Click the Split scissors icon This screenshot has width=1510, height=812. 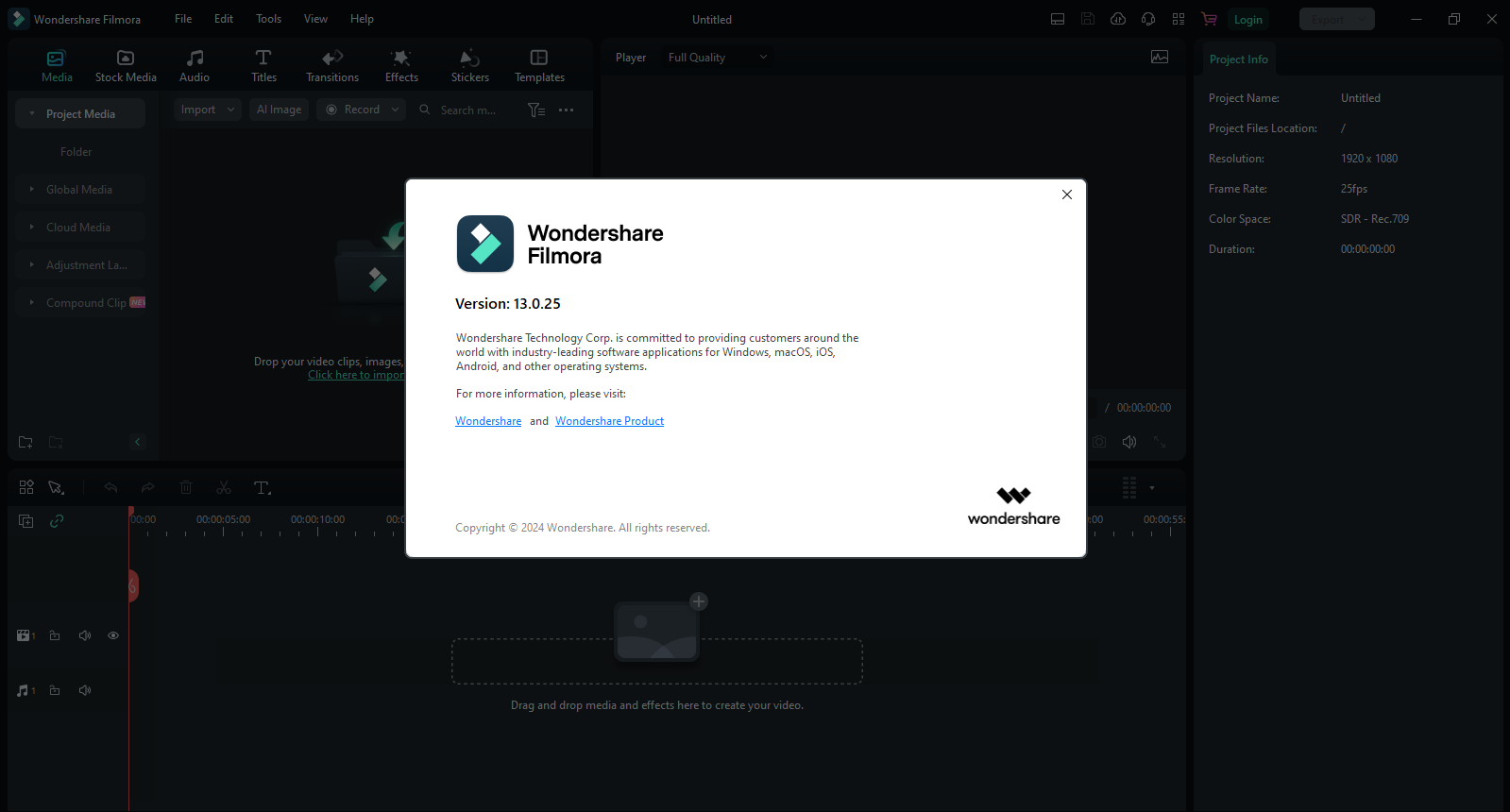tap(224, 487)
